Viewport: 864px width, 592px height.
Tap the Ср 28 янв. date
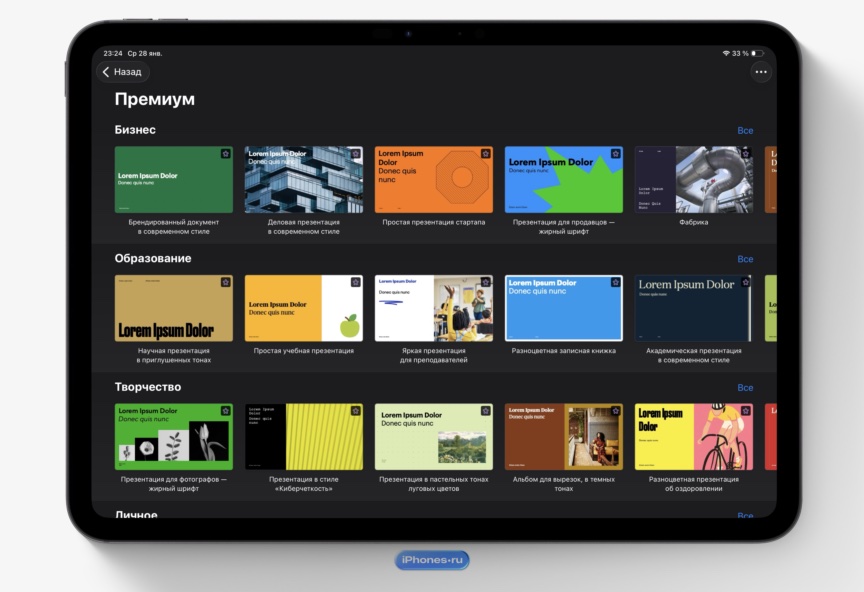[145, 53]
